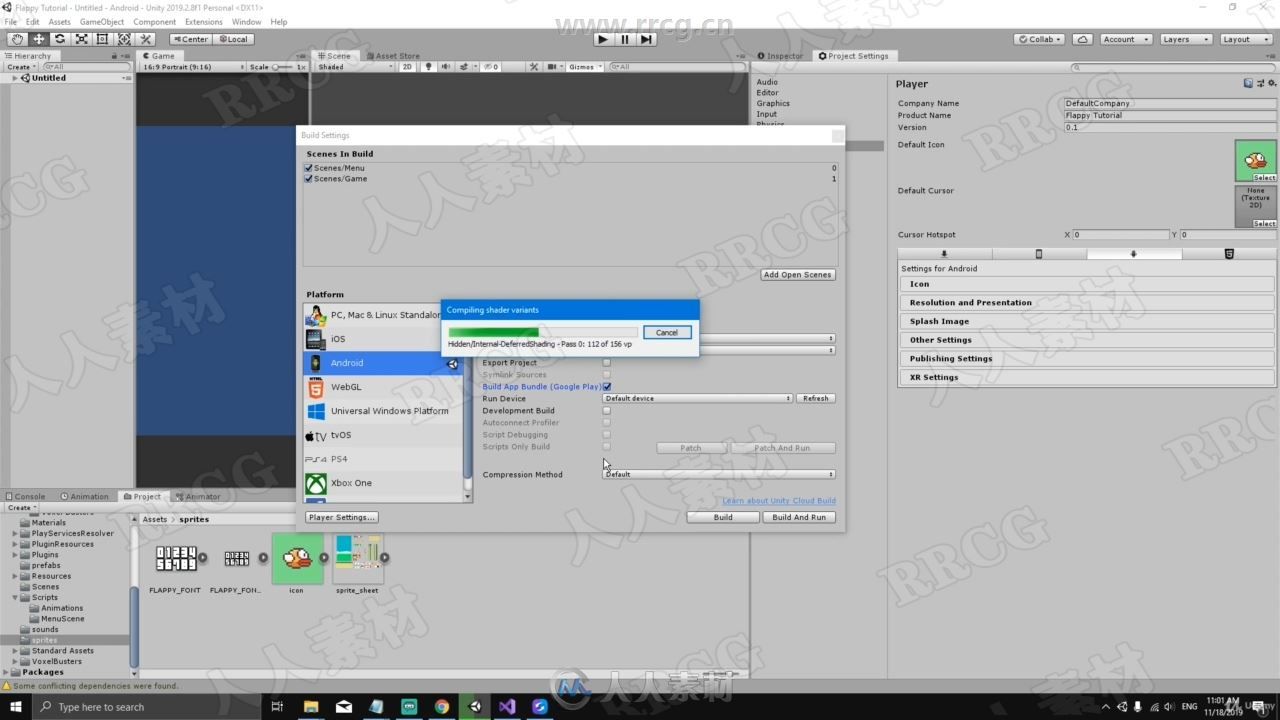This screenshot has width=1280, height=720.
Task: Click Add Open Scenes button
Action: [x=798, y=275]
